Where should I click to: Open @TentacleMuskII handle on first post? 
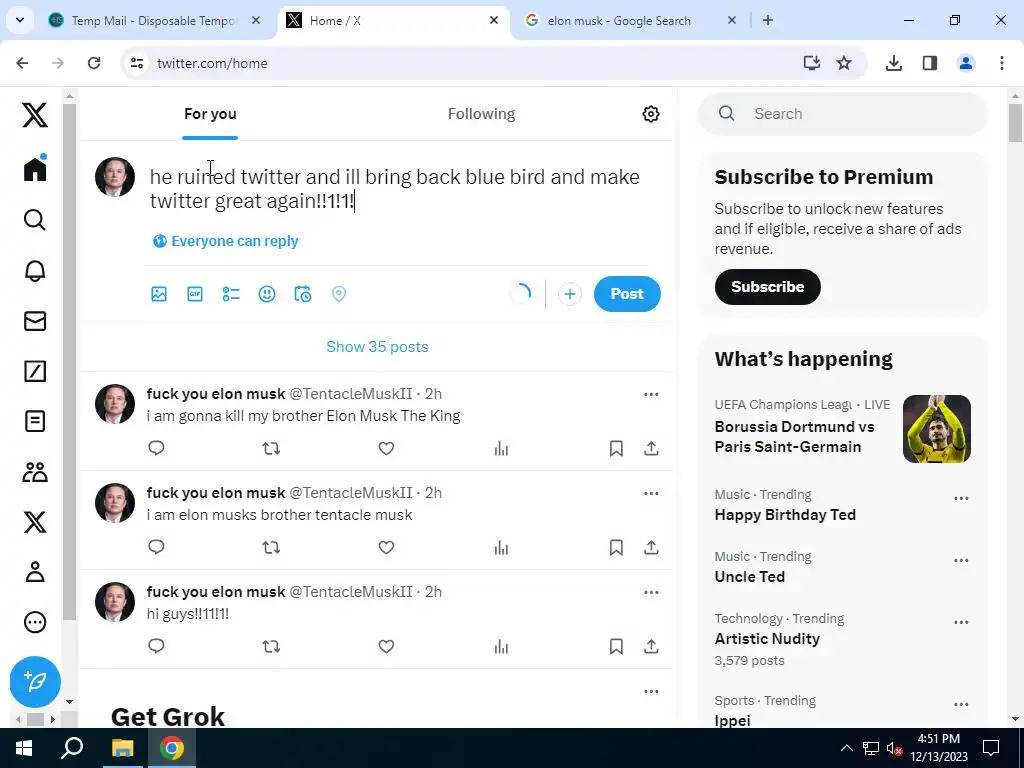coord(351,394)
